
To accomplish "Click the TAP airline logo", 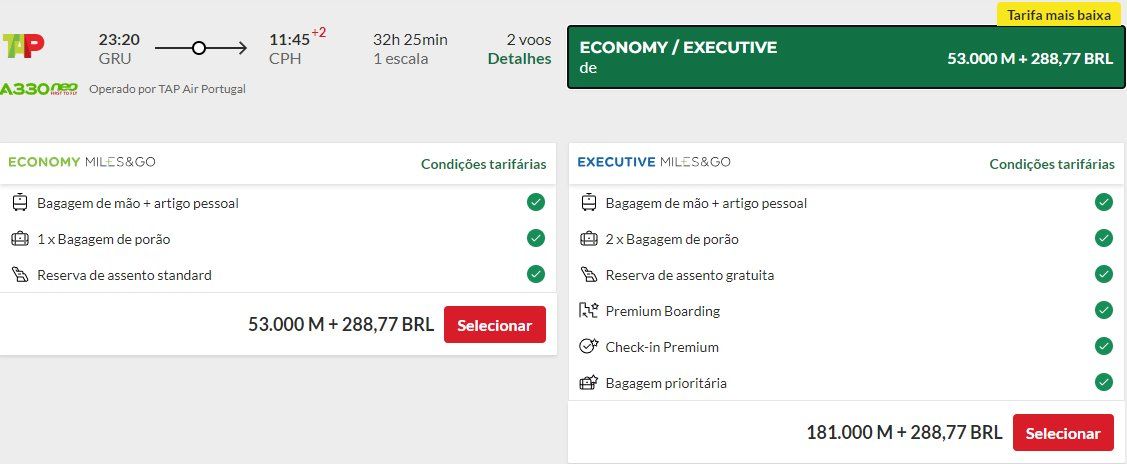I will coord(24,46).
